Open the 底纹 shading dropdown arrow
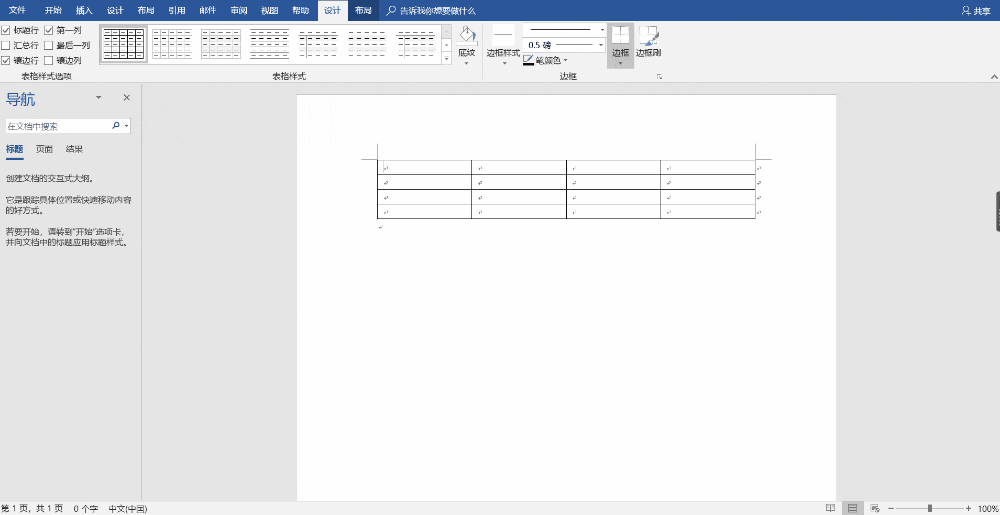This screenshot has height=515, width=1000. click(x=467, y=63)
